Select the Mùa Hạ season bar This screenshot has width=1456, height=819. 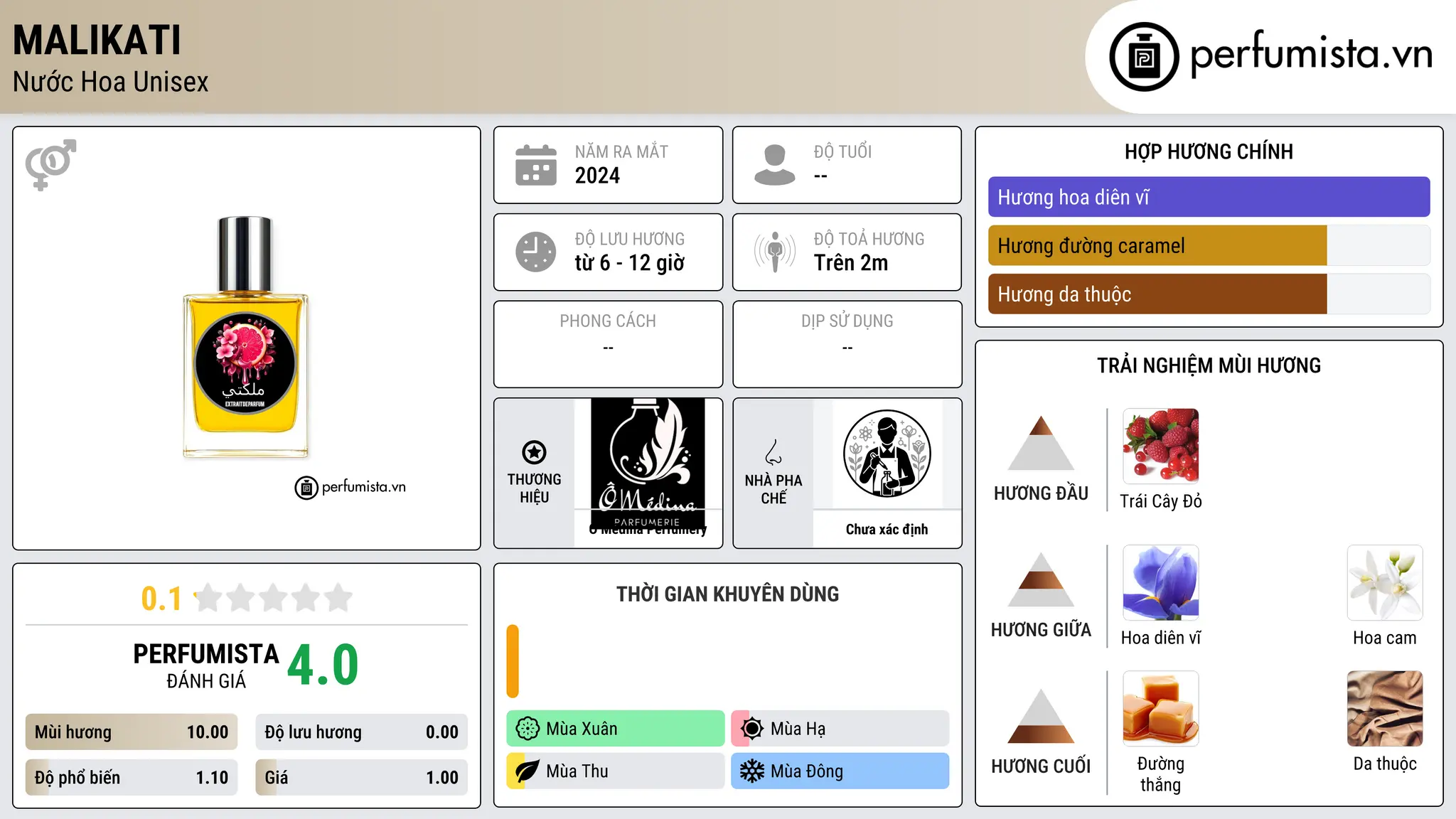point(840,729)
